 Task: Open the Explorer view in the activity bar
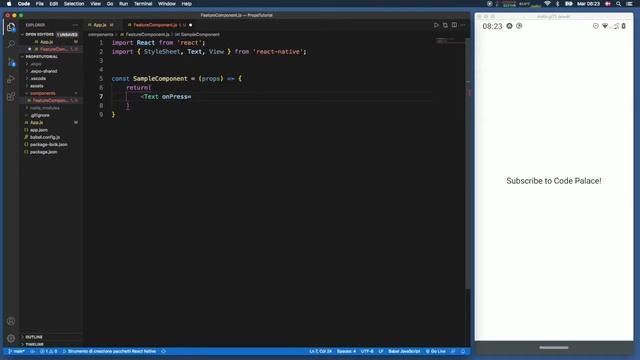(11, 27)
